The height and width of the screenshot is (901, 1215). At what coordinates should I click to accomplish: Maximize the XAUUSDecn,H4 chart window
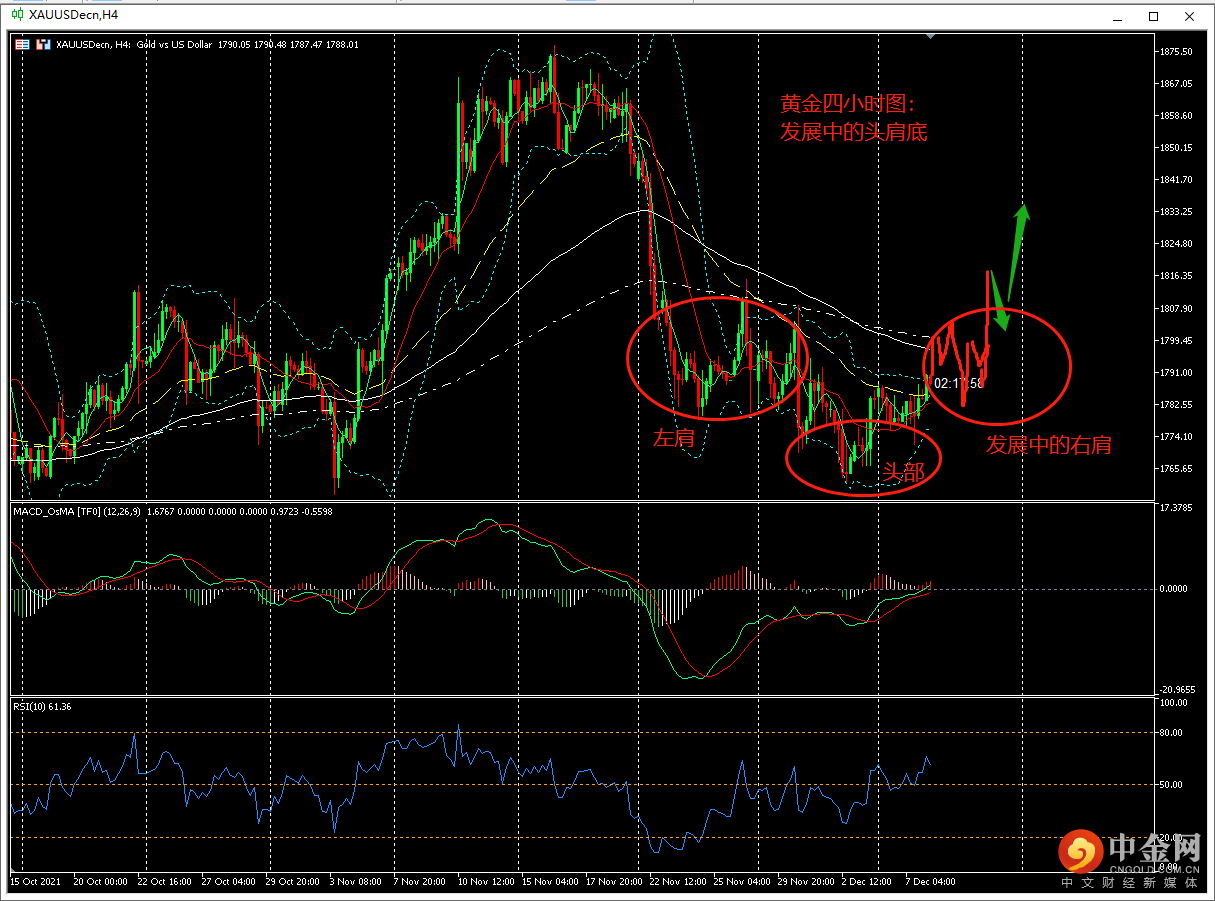(1153, 16)
